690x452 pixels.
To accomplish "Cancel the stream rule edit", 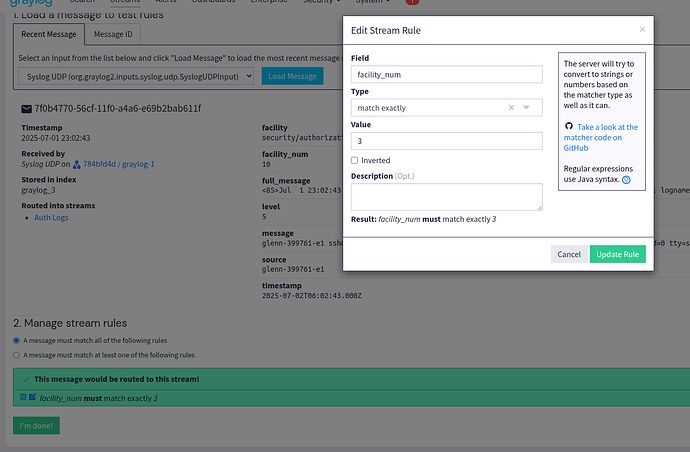I will coord(569,254).
